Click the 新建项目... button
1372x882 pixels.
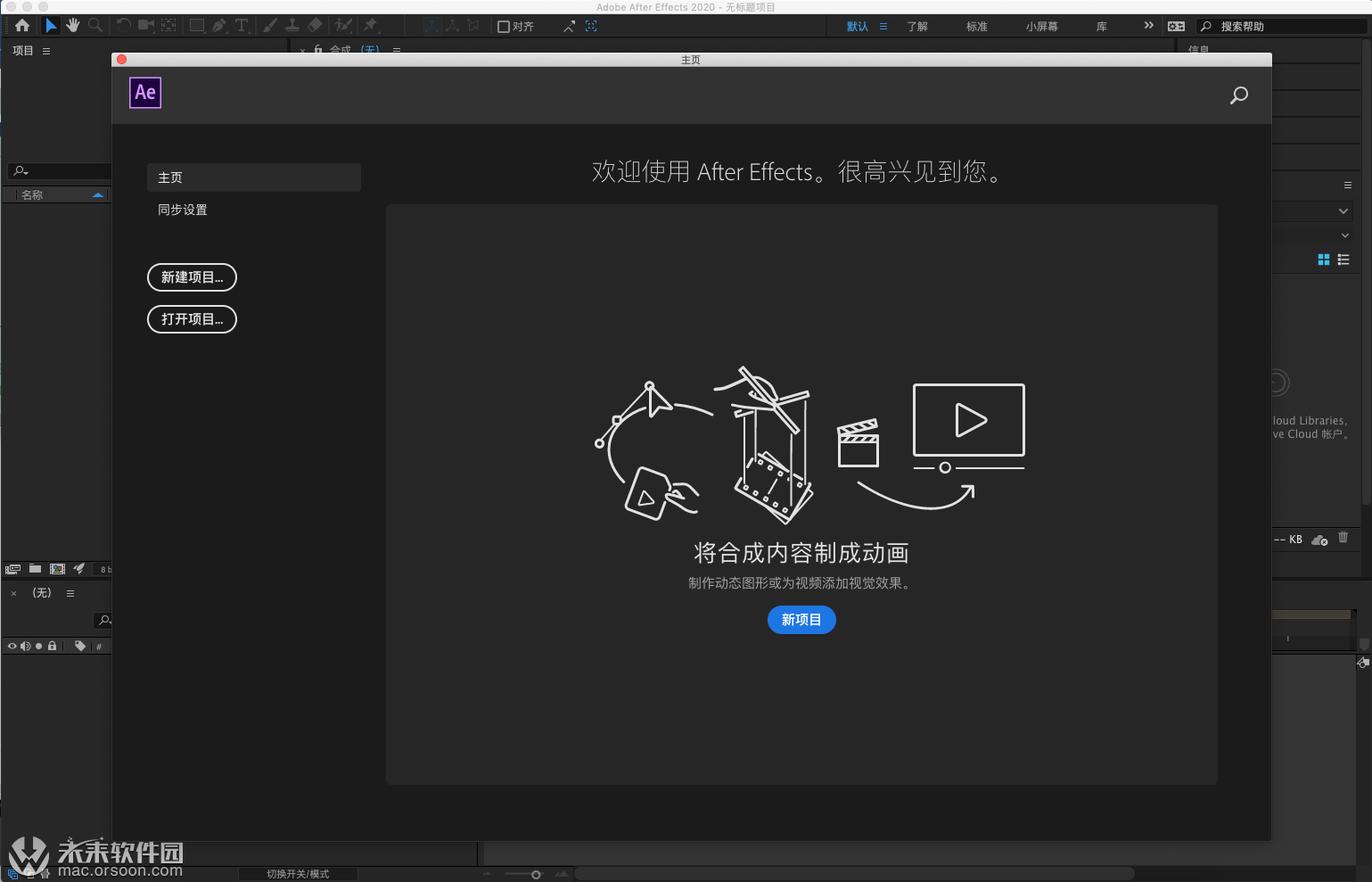pos(192,277)
